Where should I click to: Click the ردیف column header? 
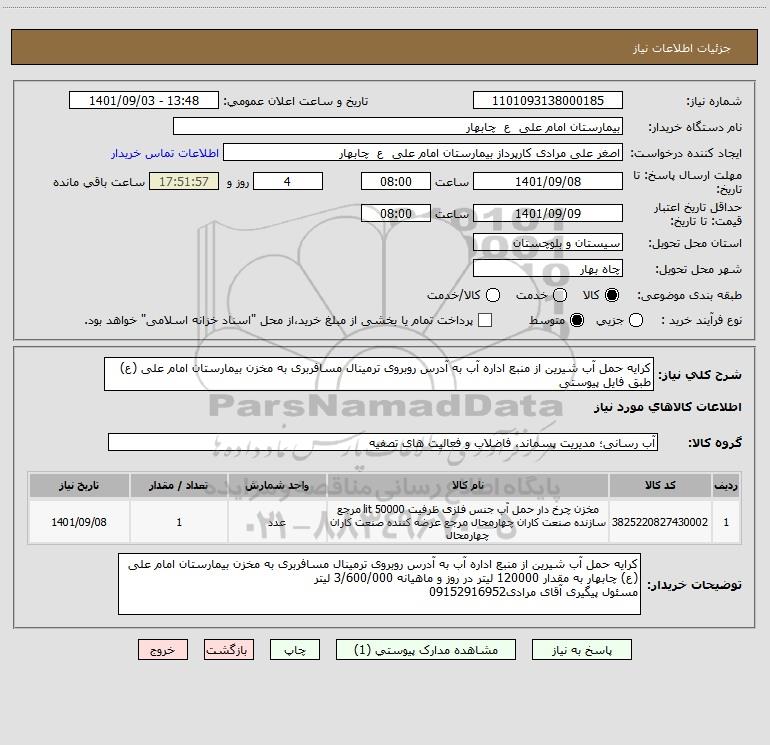pyautogui.click(x=726, y=485)
